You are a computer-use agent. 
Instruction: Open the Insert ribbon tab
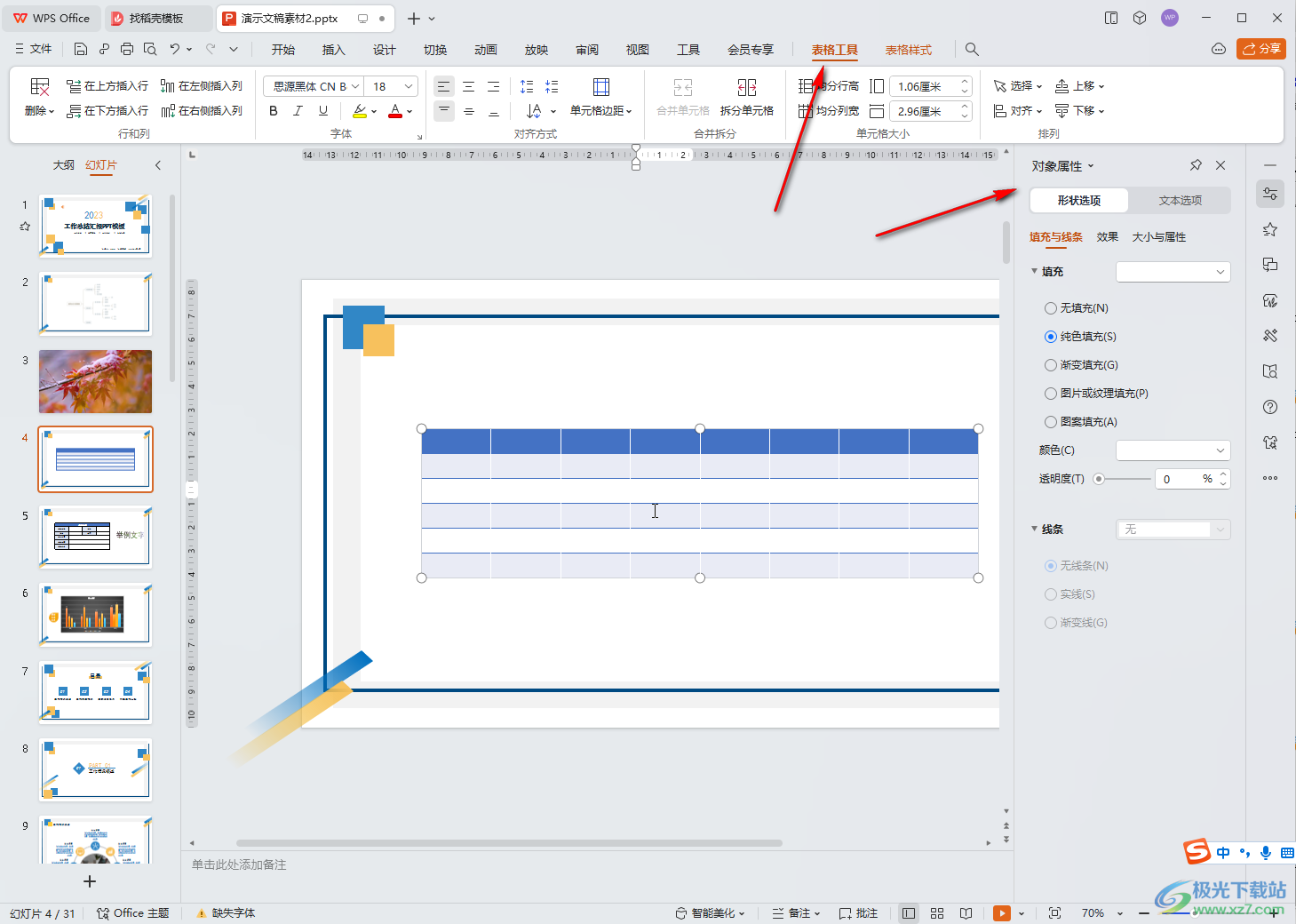click(x=333, y=50)
